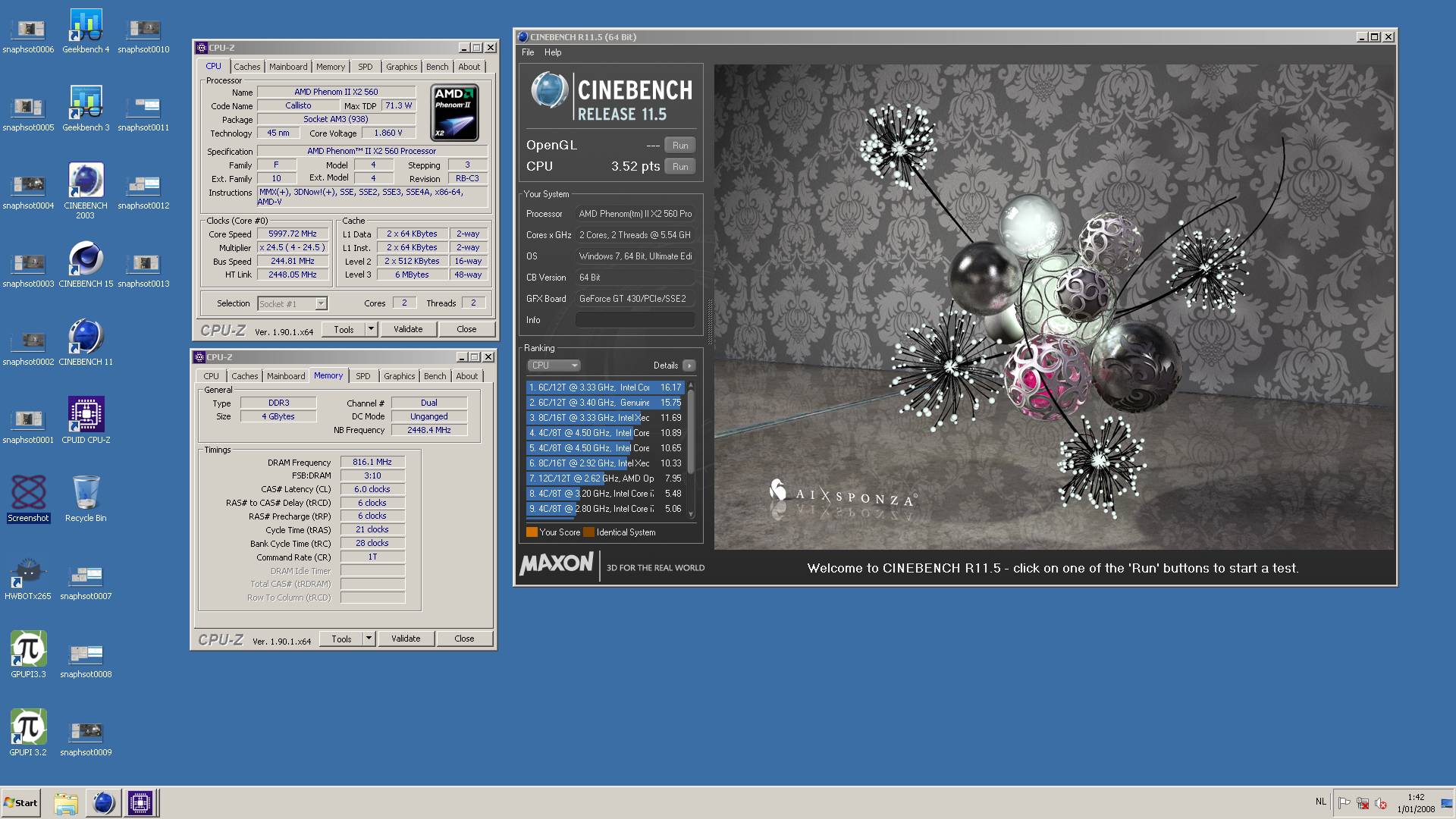Expand Tools dropdown arrow in upper CPU-Z
The height and width of the screenshot is (819, 1456).
click(371, 329)
